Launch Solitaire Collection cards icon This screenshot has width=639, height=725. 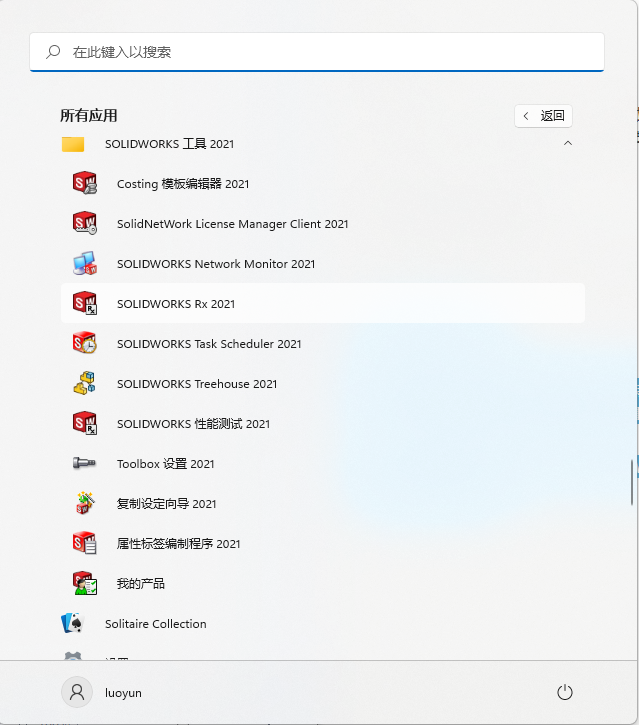[73, 623]
